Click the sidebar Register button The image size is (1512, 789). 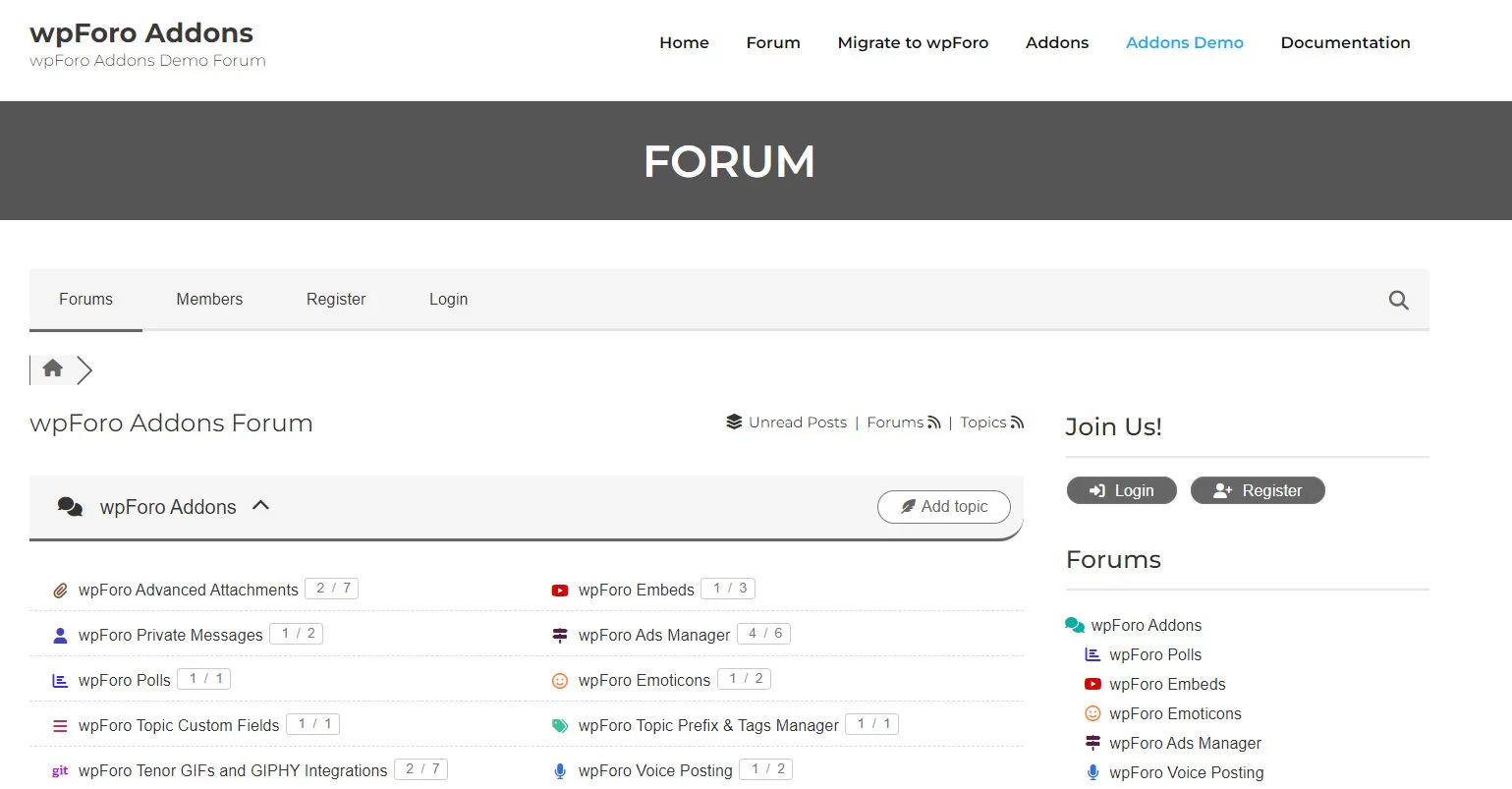click(1258, 490)
